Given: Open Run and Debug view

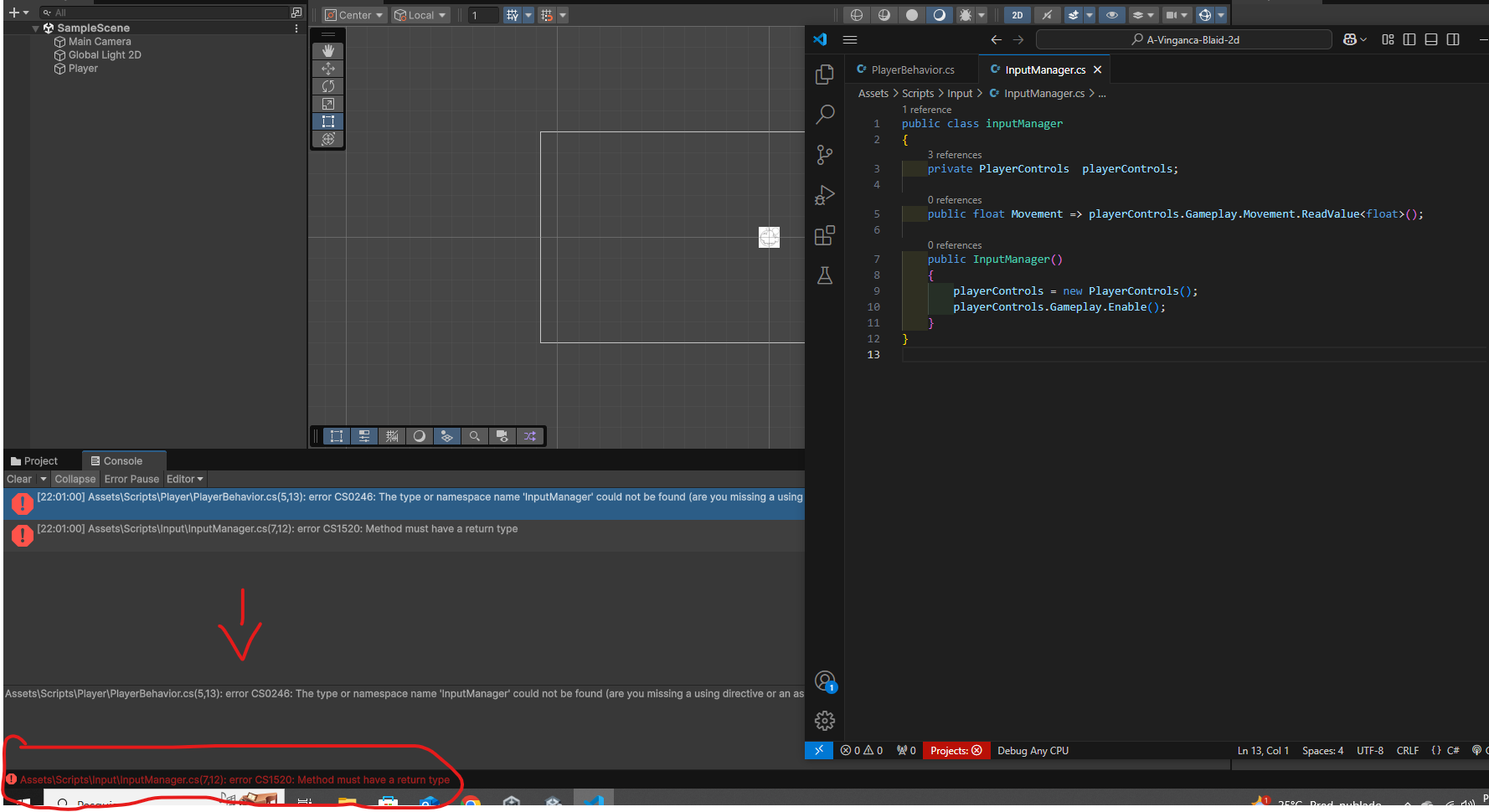Looking at the screenshot, I should click(x=825, y=195).
